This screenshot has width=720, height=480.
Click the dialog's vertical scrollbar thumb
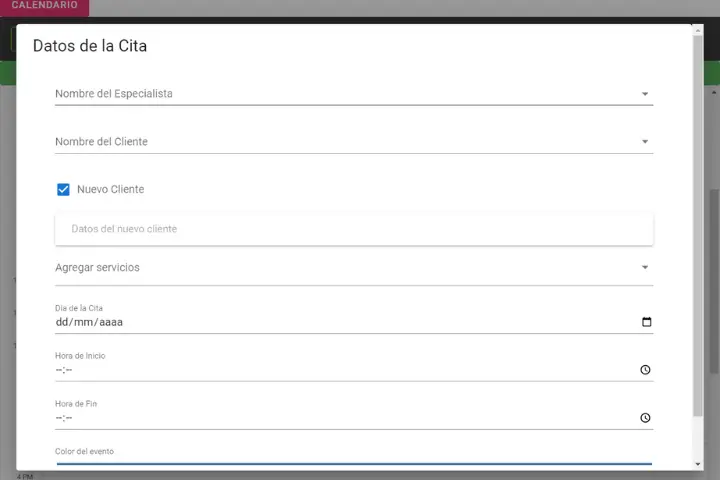pyautogui.click(x=698, y=220)
